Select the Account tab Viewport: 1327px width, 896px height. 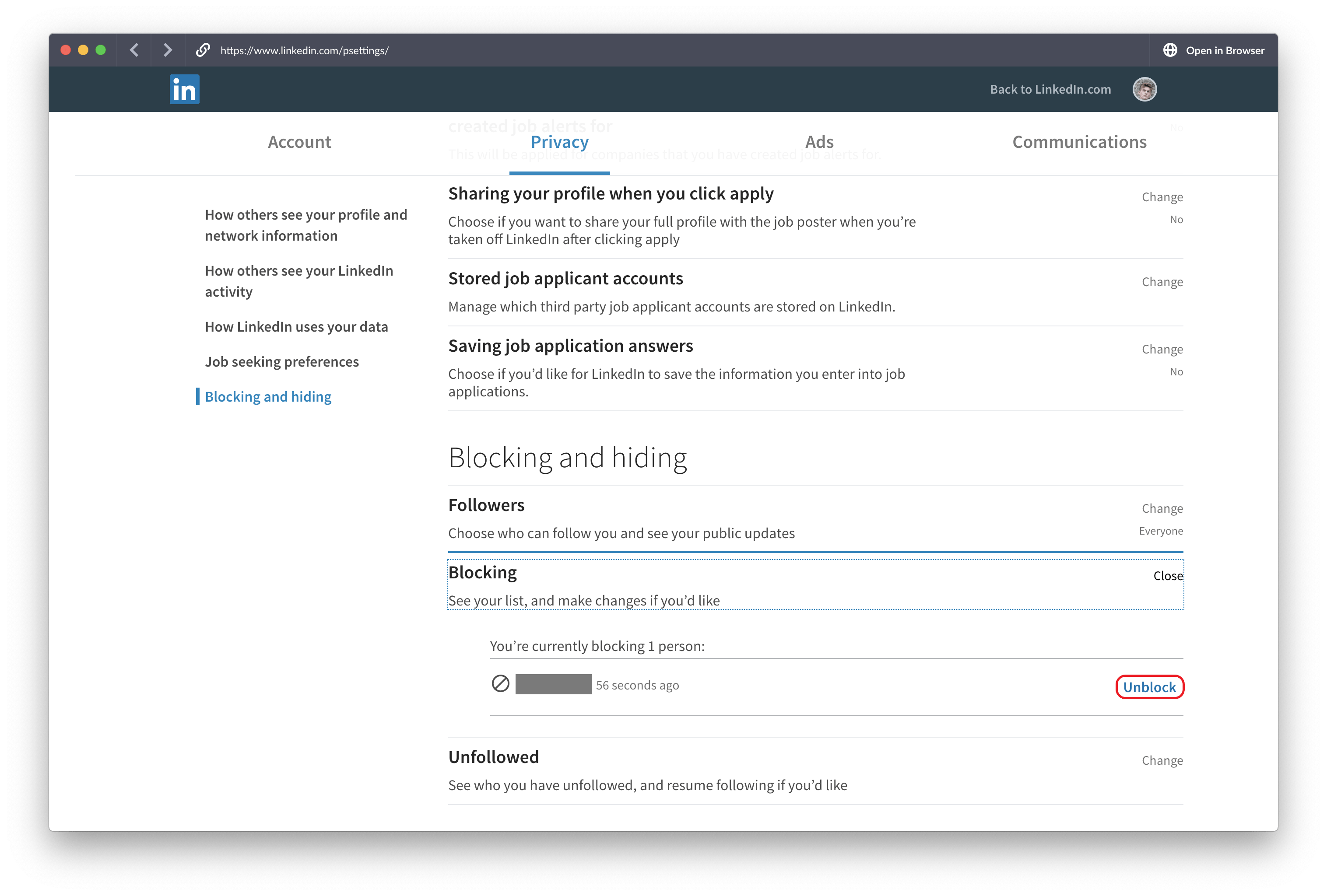click(x=300, y=141)
